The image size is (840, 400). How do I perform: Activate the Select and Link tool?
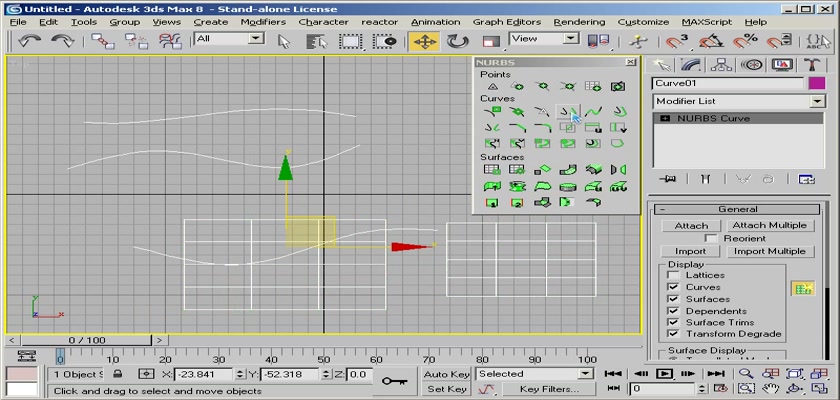tap(102, 41)
